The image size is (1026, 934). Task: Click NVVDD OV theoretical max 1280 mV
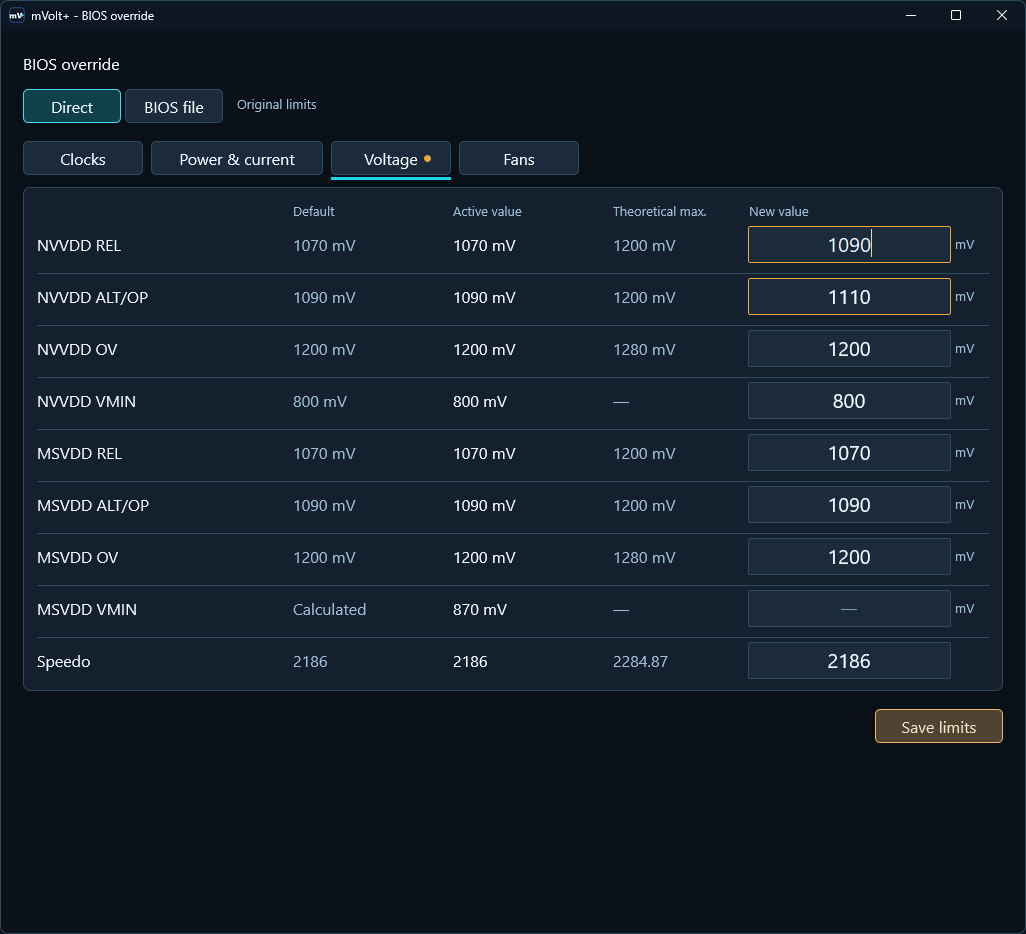644,350
